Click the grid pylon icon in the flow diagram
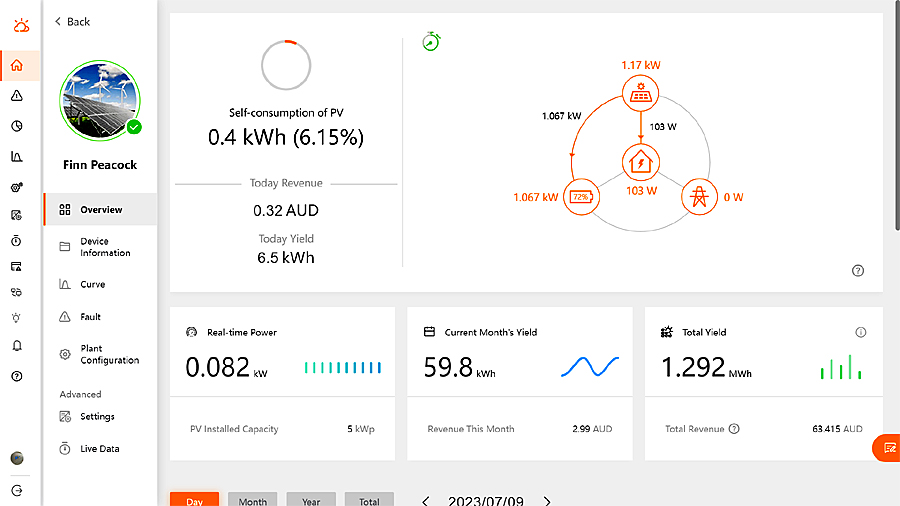Screen dimensions: 900x506 (699, 197)
